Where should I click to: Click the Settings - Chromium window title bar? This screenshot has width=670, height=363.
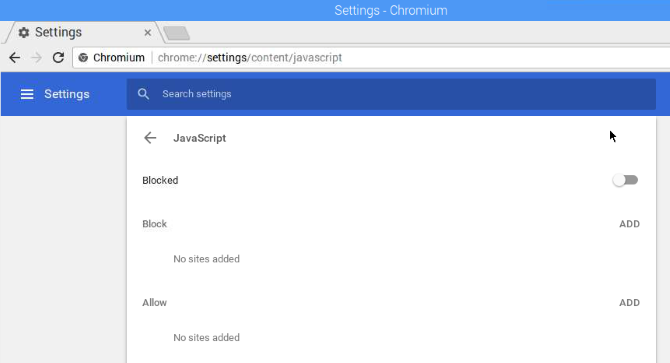click(335, 10)
